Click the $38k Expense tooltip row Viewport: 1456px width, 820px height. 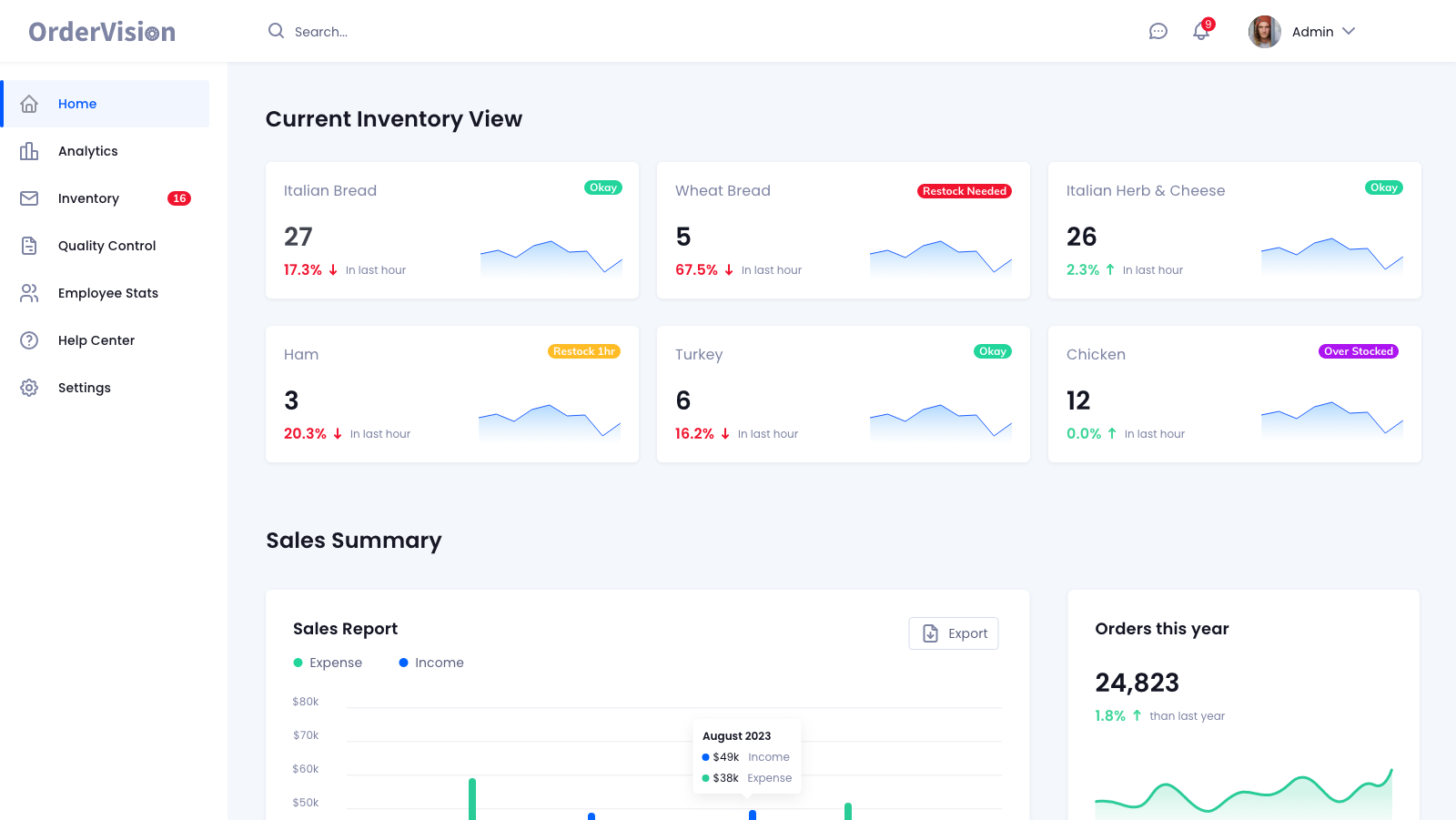(747, 778)
